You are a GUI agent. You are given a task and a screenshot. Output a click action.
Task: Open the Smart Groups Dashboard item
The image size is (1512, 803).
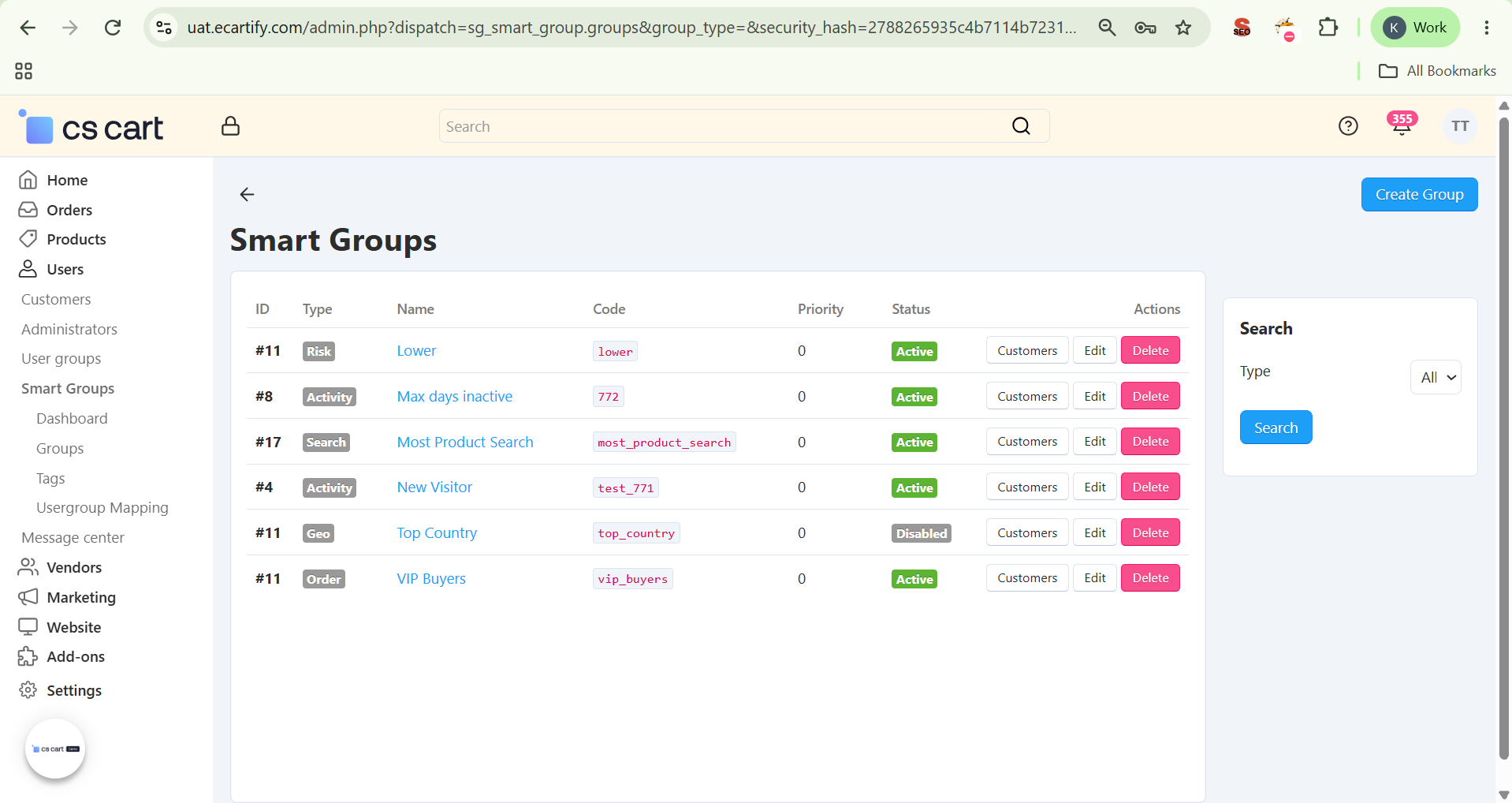click(x=72, y=418)
